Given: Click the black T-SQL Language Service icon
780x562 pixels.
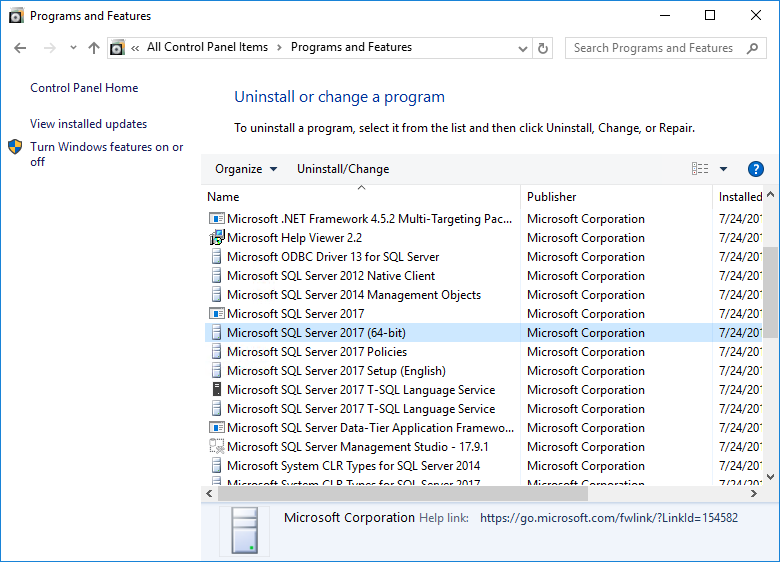Looking at the screenshot, I should 216,389.
